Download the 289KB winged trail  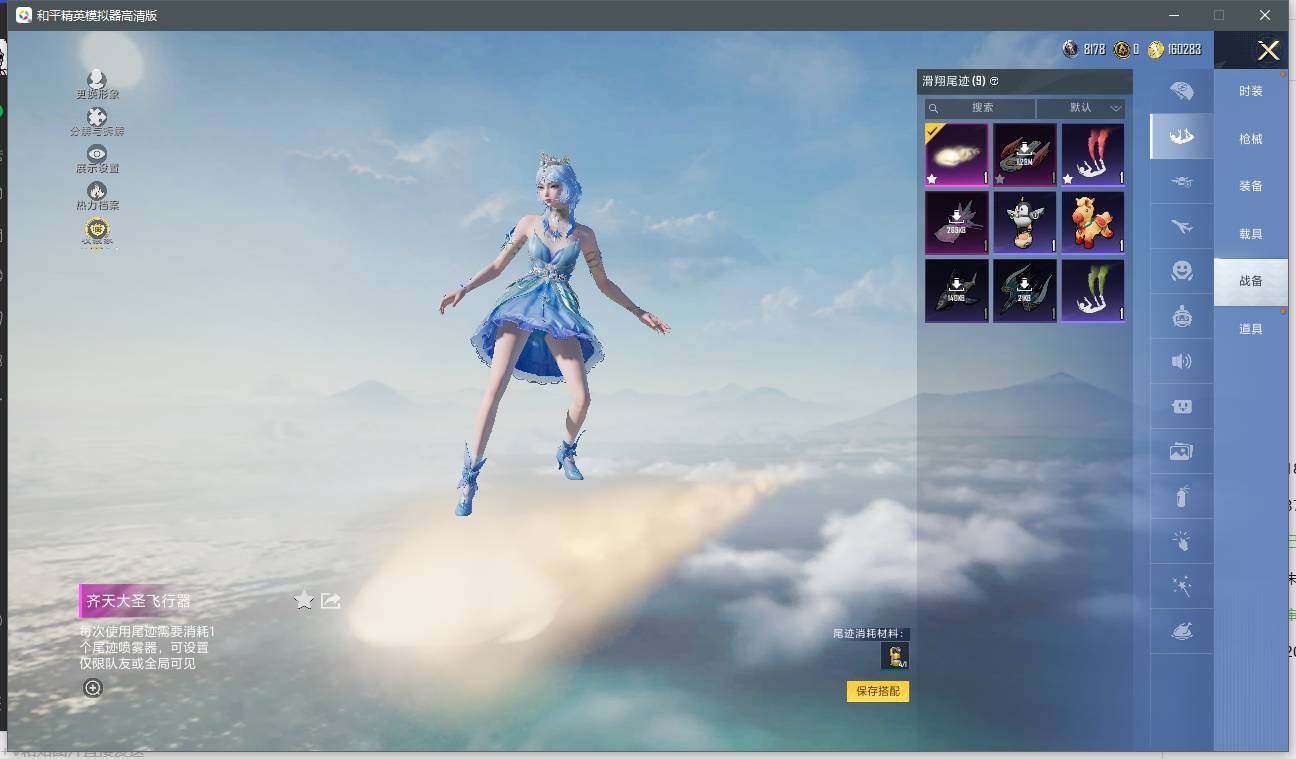[957, 223]
